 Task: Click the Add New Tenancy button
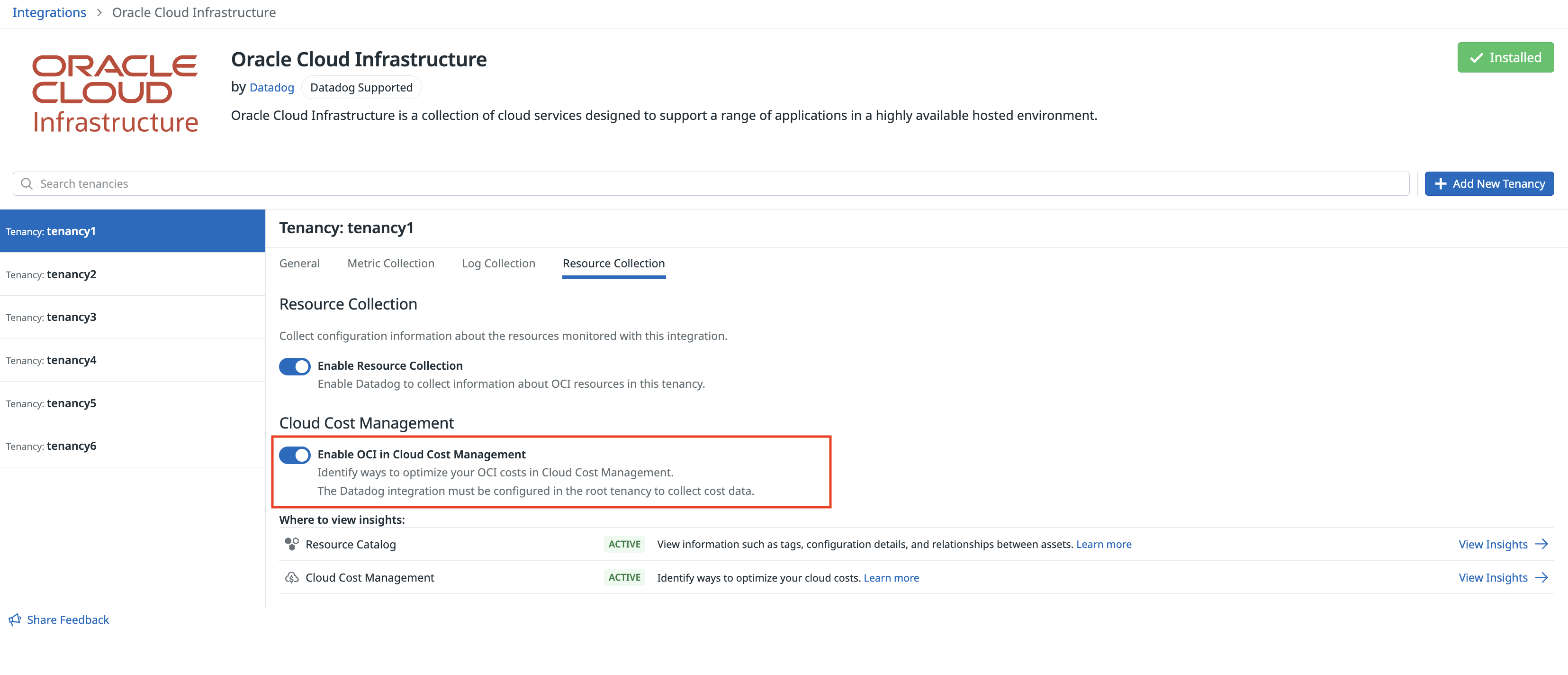1489,183
